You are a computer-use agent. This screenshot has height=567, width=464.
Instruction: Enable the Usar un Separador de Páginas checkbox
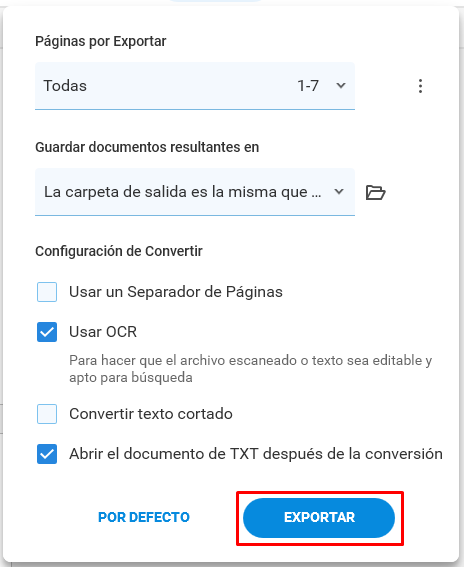(47, 292)
